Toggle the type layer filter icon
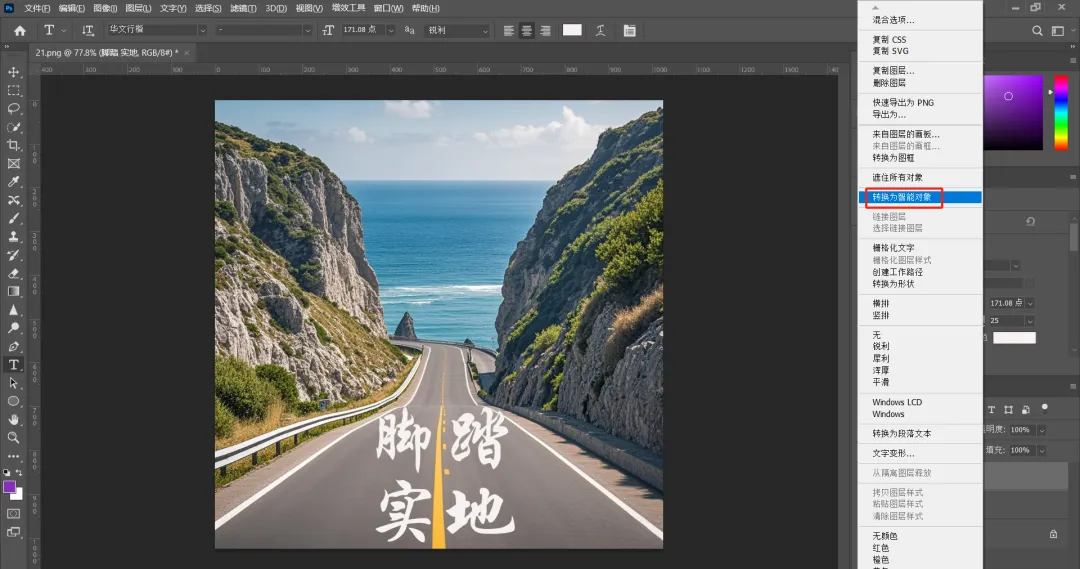The width and height of the screenshot is (1080, 569). tap(991, 410)
